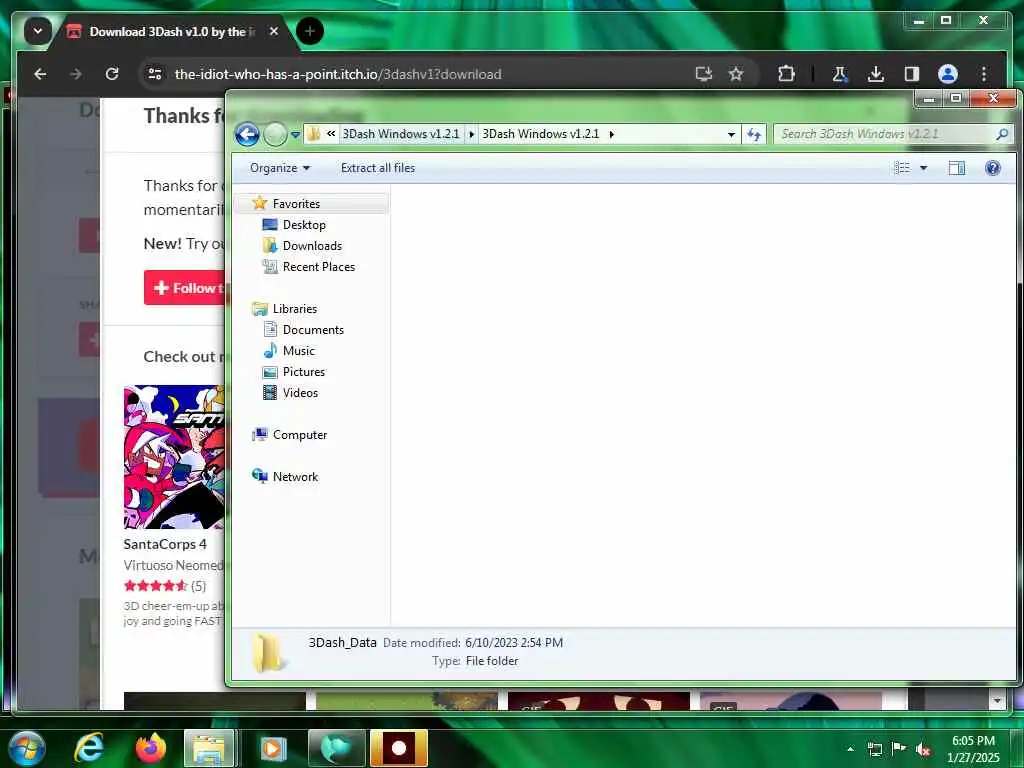
Task: Open Chrome Labs flask icon
Action: (840, 74)
